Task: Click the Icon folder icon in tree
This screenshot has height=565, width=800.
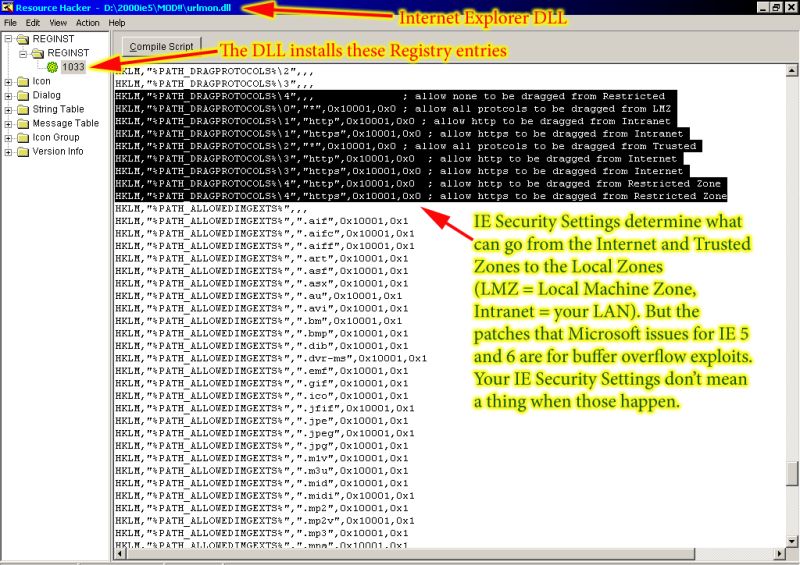Action: (23, 82)
